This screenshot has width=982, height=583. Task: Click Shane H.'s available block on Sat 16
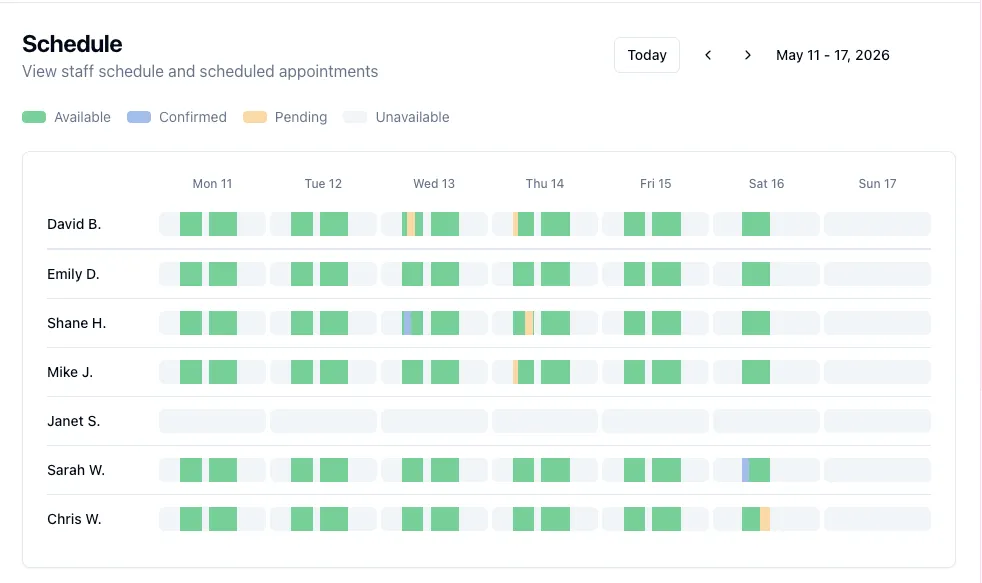tap(756, 323)
